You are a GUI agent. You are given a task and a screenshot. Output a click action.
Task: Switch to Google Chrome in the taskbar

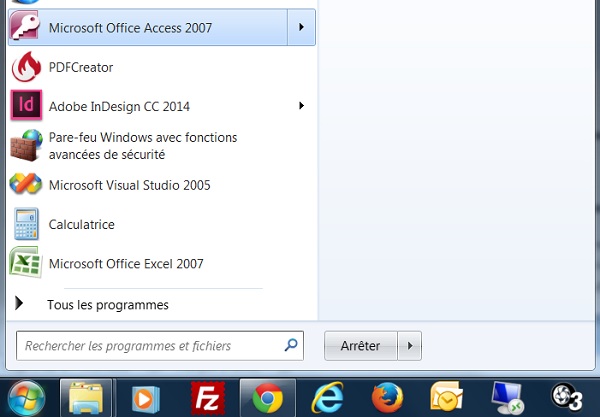(x=267, y=398)
